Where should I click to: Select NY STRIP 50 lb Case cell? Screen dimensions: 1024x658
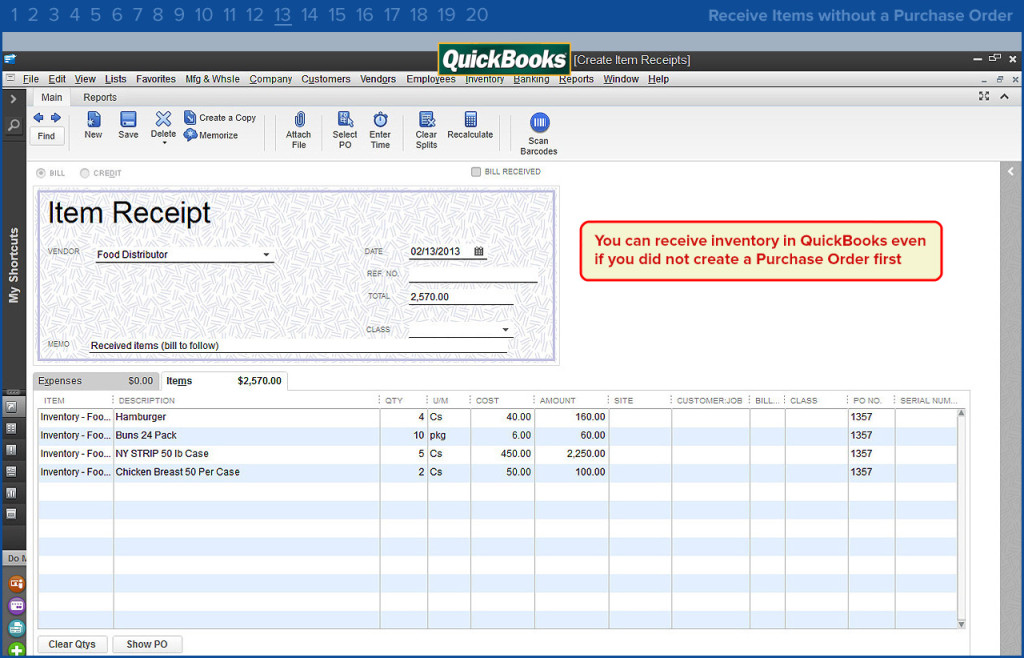(x=246, y=454)
